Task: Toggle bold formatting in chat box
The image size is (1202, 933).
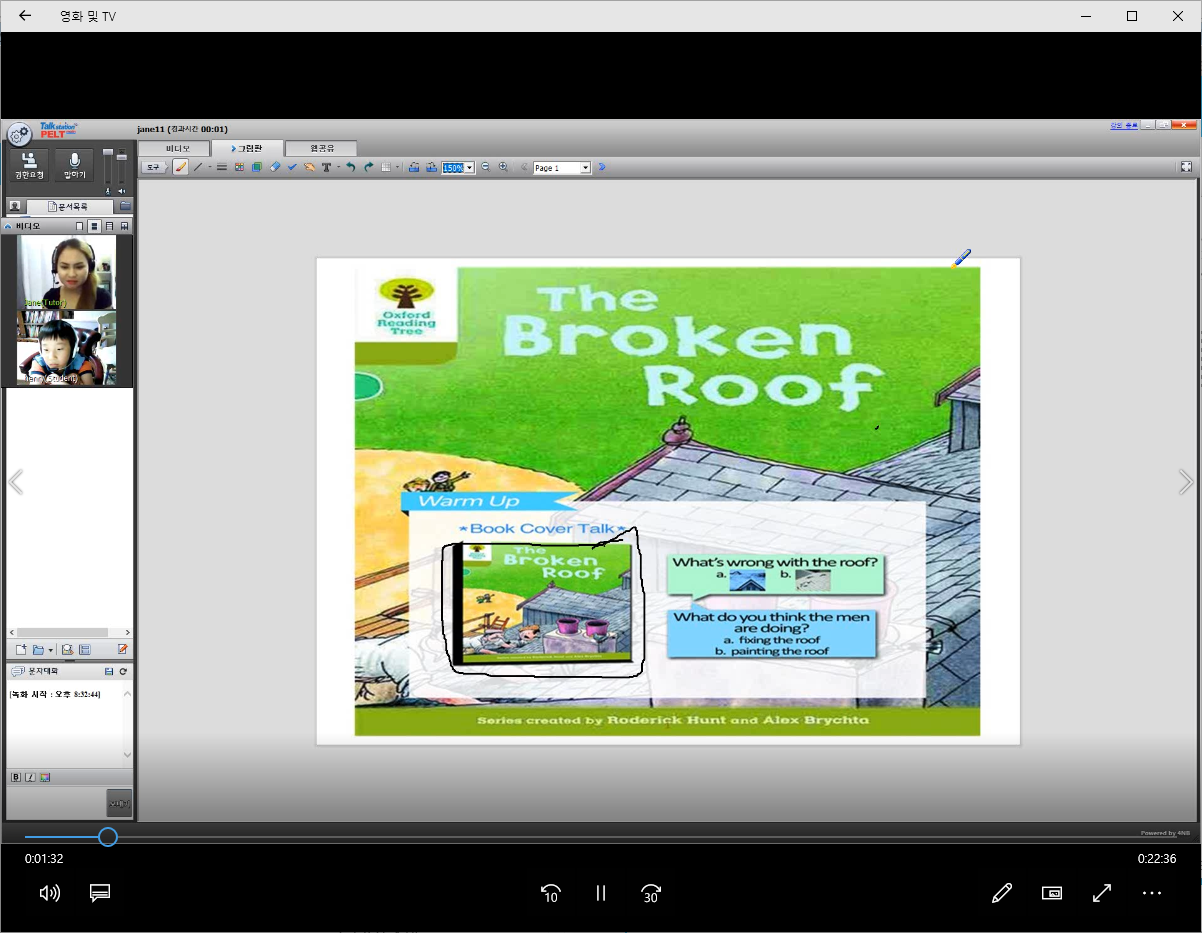Action: (16, 777)
